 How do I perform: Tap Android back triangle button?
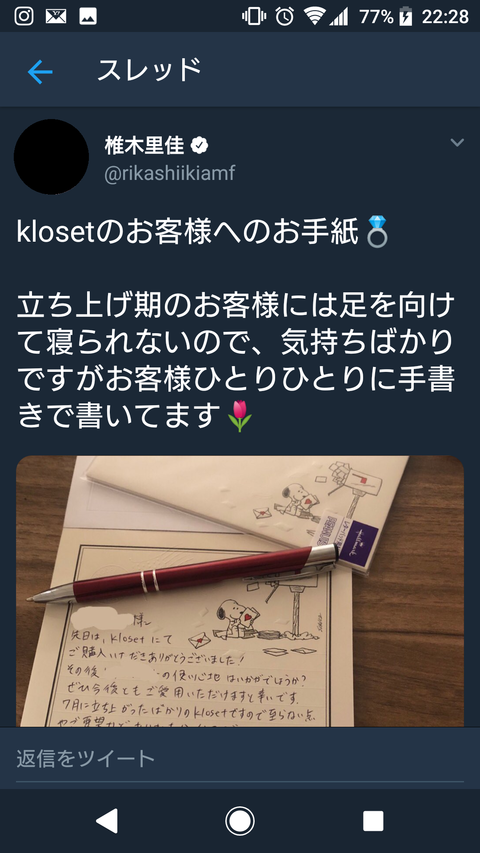click(107, 820)
